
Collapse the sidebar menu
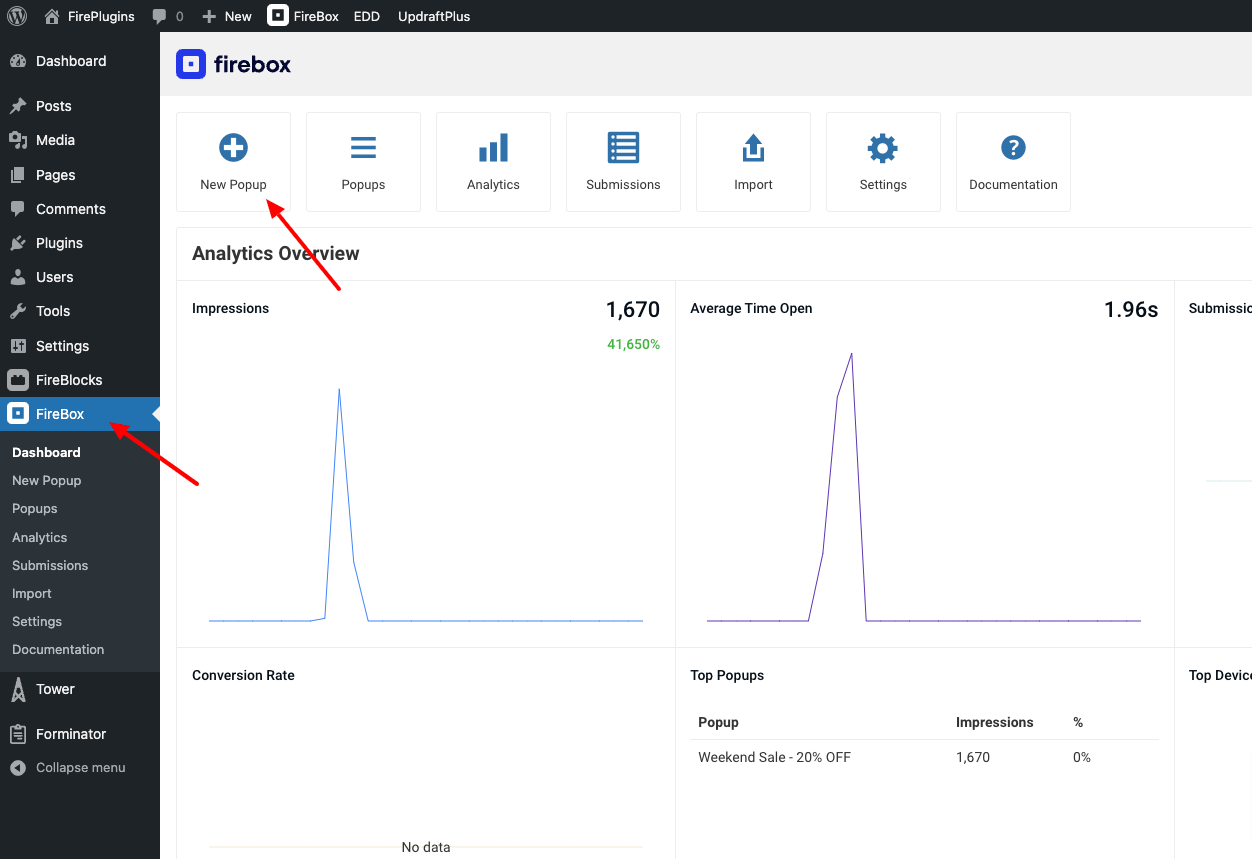[80, 768]
